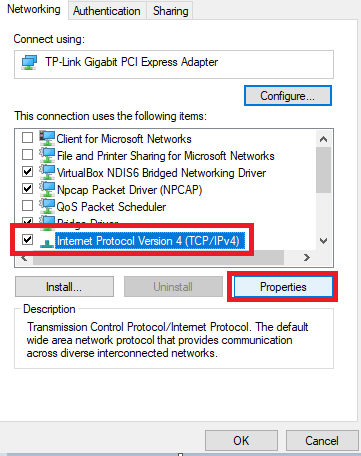The width and height of the screenshot is (361, 456).
Task: Click the File and Printer Sharing icon
Action: coord(47,155)
